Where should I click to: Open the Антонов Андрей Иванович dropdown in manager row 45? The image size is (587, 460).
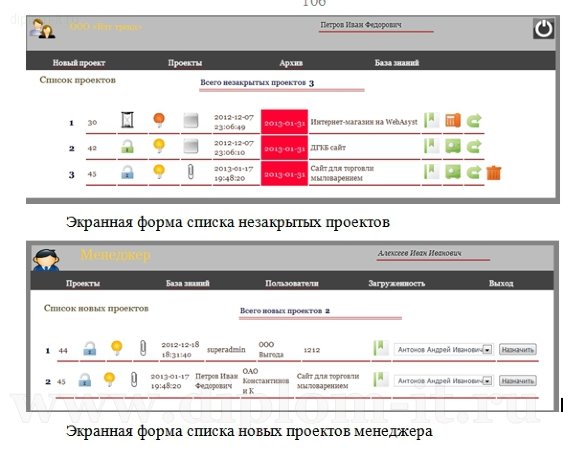click(x=444, y=381)
